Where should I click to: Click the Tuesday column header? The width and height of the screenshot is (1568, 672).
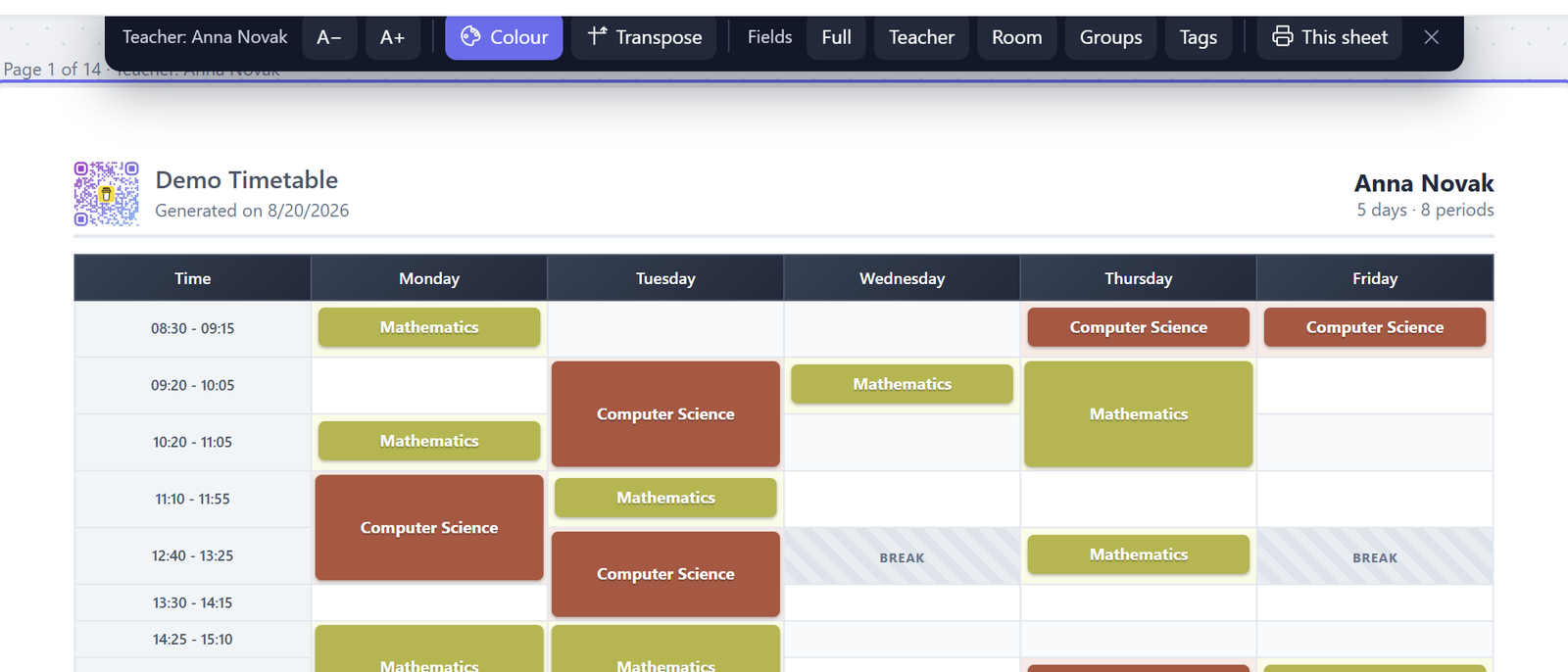665,278
